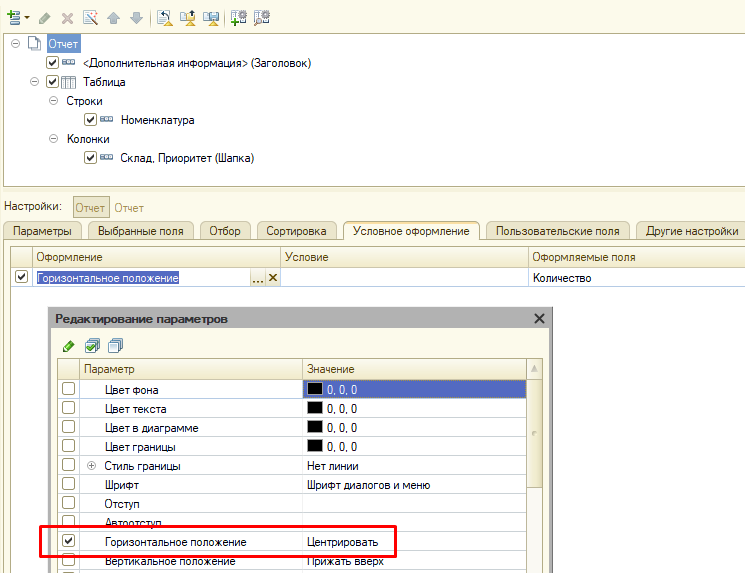Click the table icon beside Таблица

pos(68,82)
